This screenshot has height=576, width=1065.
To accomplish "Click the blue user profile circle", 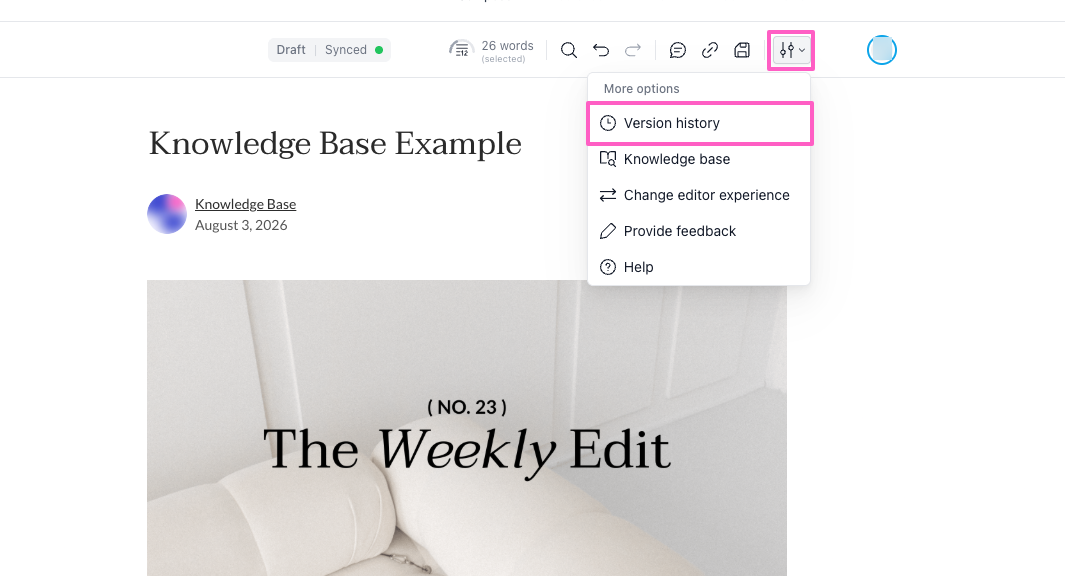I will 882,50.
